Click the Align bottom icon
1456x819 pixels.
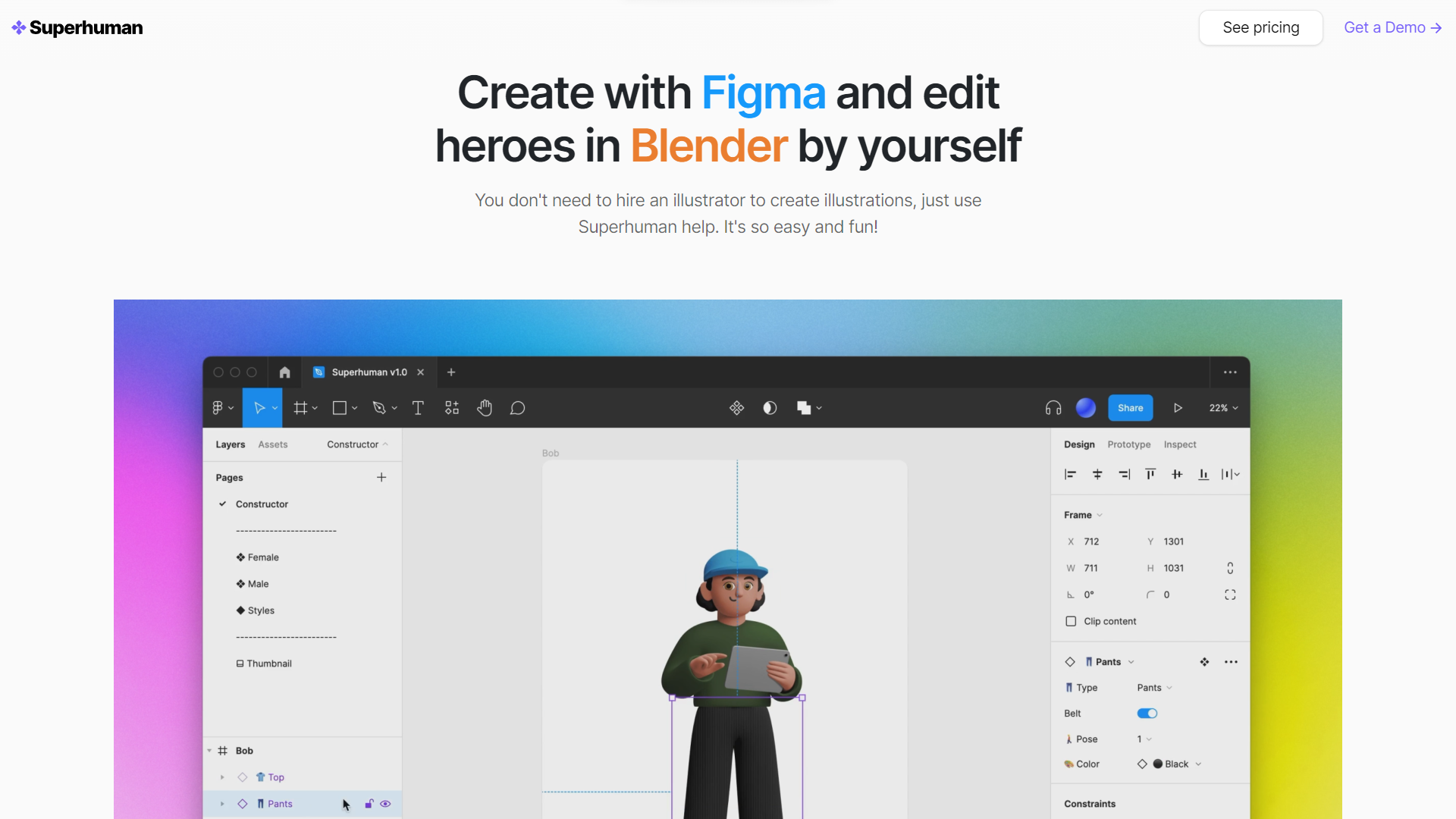click(x=1203, y=474)
